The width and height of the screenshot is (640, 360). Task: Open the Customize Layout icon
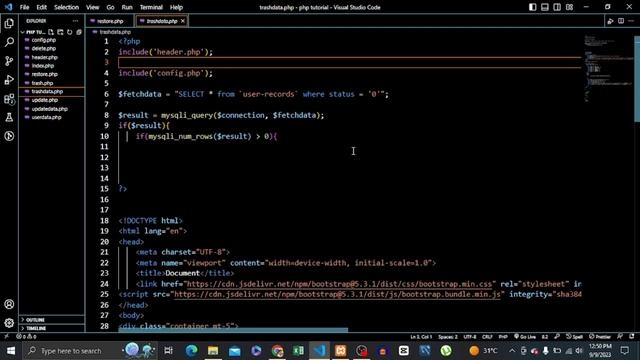tap(569, 7)
